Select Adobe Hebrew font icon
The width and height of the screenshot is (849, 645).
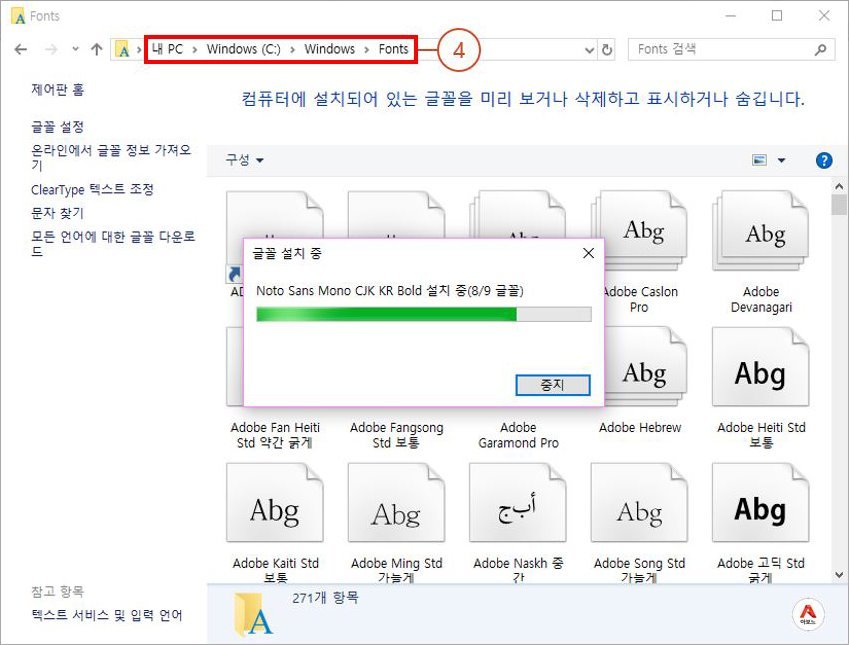tap(644, 368)
